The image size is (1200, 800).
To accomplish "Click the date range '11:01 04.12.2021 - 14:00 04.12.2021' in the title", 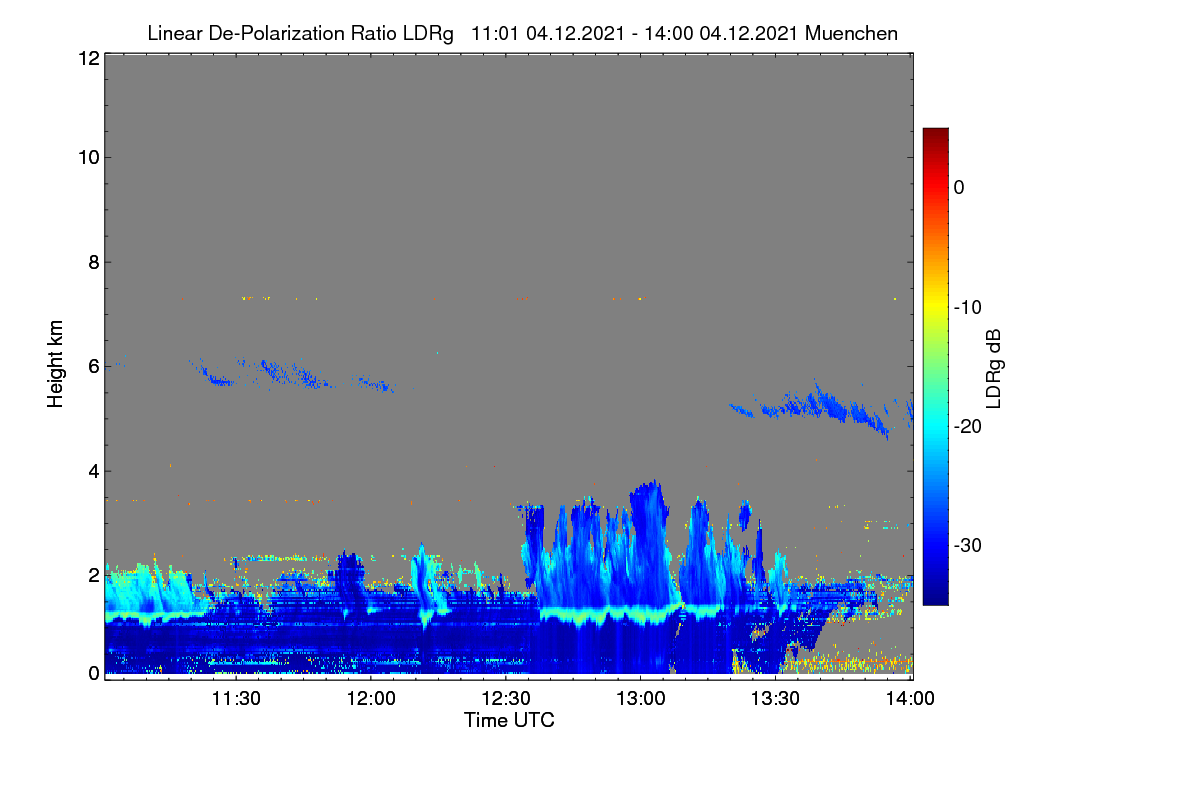I will [x=634, y=34].
